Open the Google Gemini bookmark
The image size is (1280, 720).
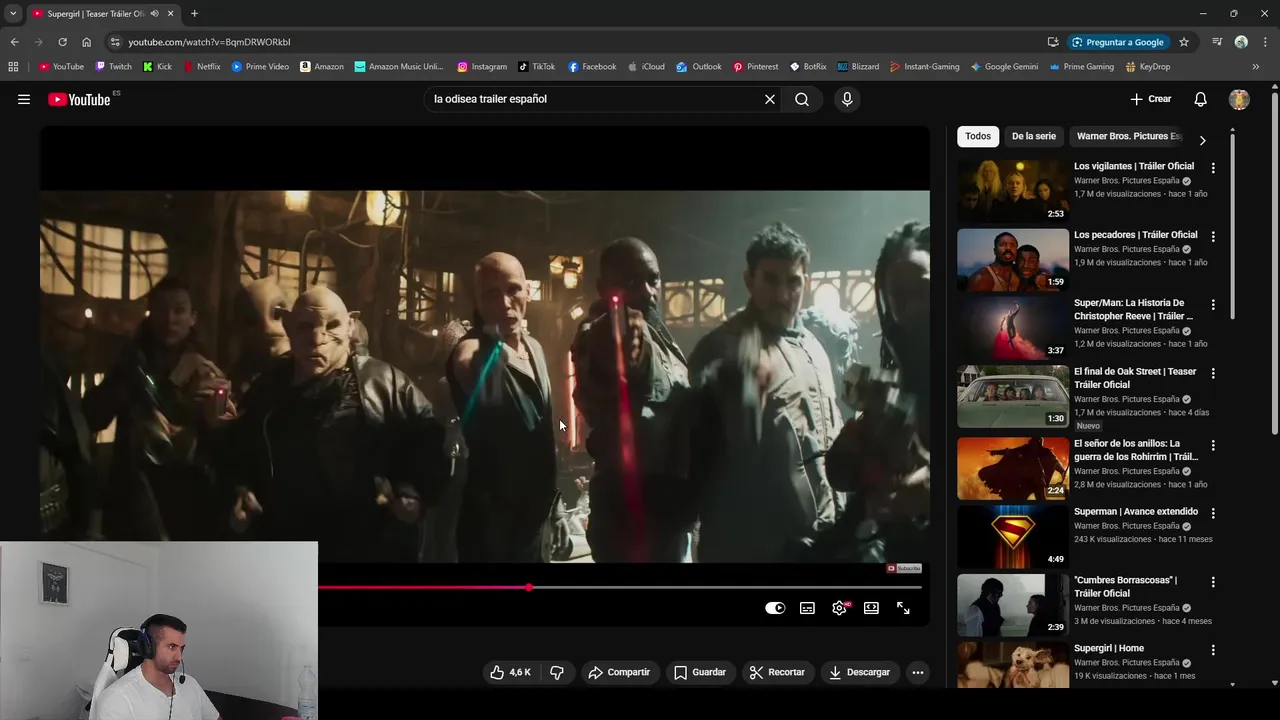pyautogui.click(x=1005, y=67)
